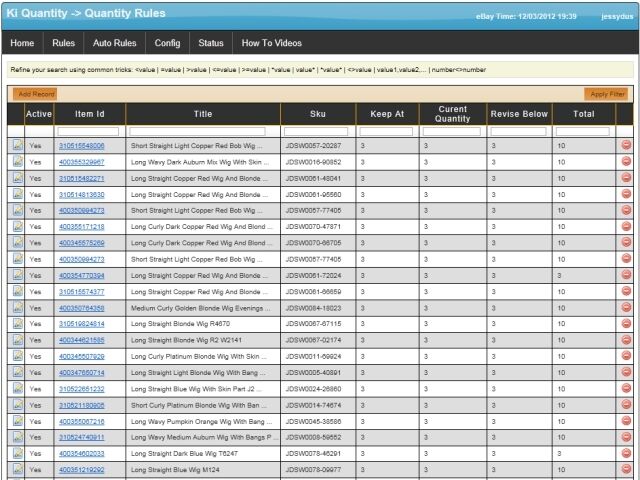Edit the Medium Curly Golden Blonde Wig row
The width and height of the screenshot is (640, 480).
[x=17, y=308]
